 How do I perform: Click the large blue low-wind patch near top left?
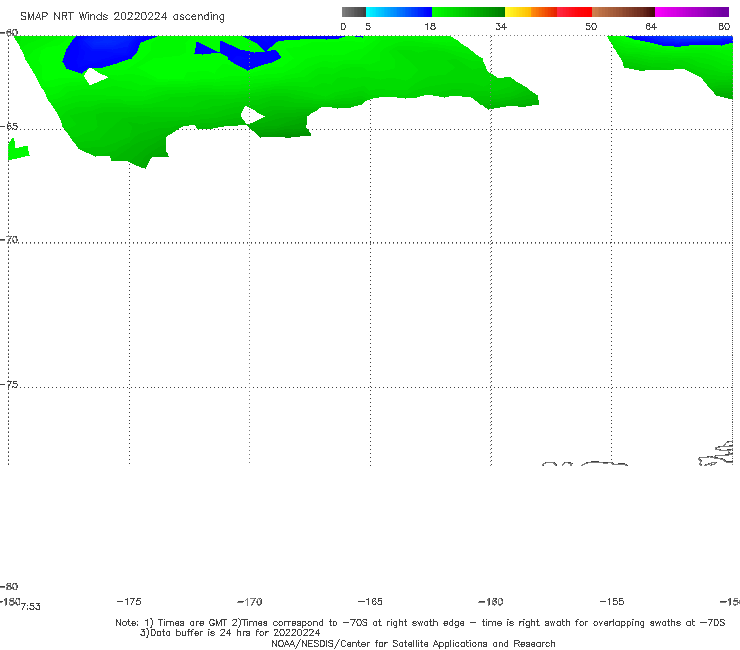106,53
